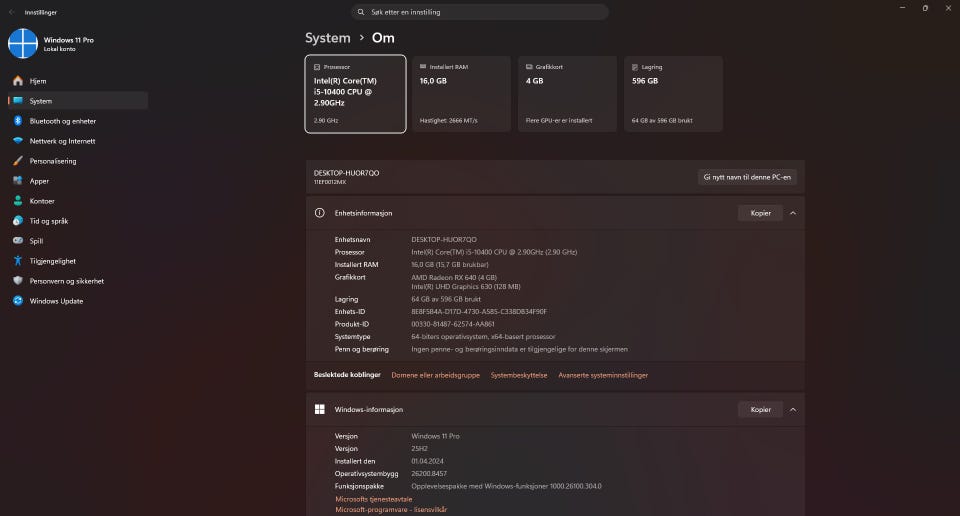Click the Spill controller icon
Image resolution: width=960 pixels, height=516 pixels.
18,241
